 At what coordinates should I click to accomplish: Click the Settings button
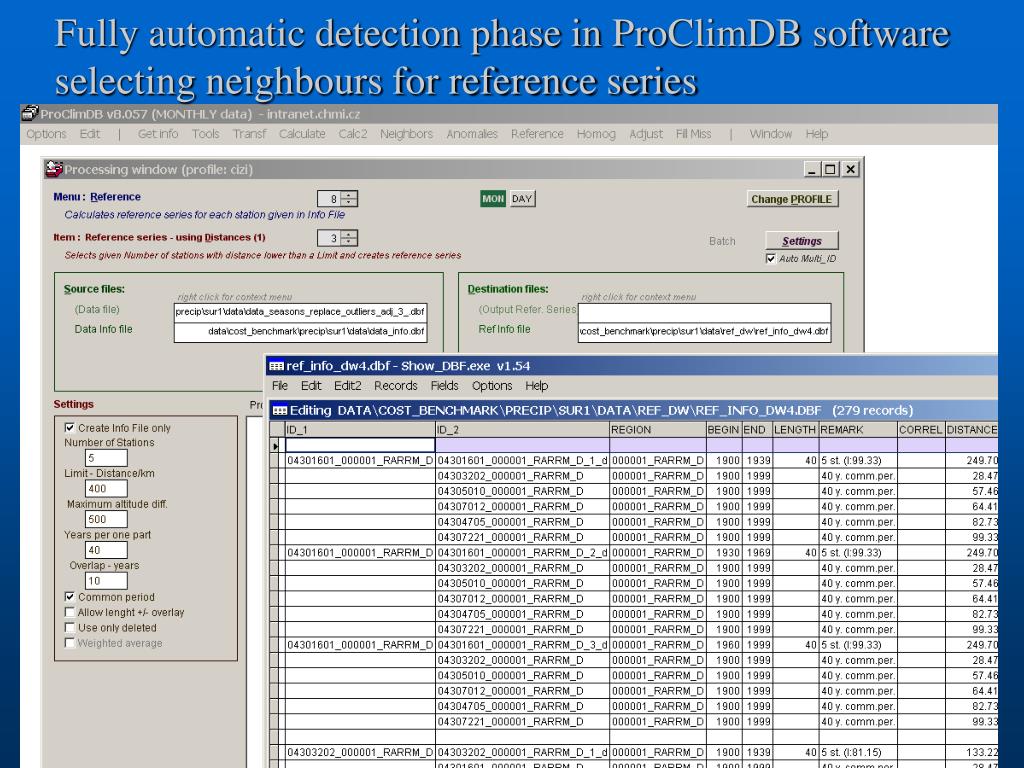tap(801, 241)
